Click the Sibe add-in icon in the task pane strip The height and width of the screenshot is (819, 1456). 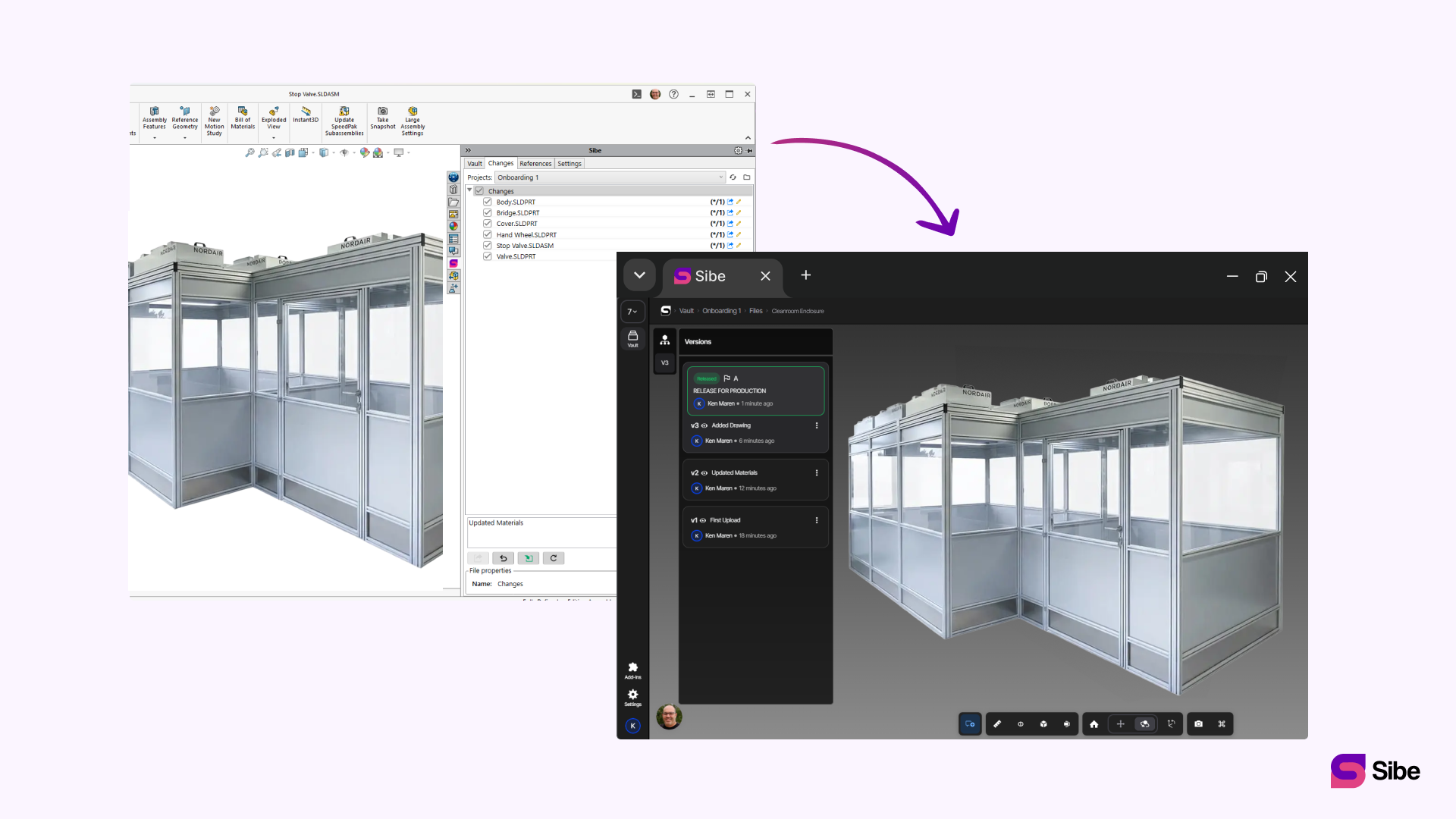pyautogui.click(x=453, y=264)
